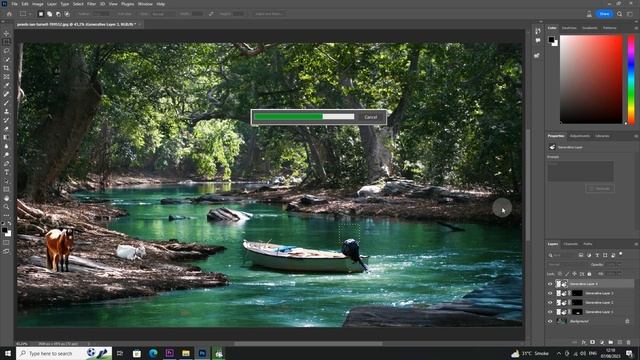Click Select and Mask button in options bar
The image size is (640, 360).
pyautogui.click(x=269, y=14)
